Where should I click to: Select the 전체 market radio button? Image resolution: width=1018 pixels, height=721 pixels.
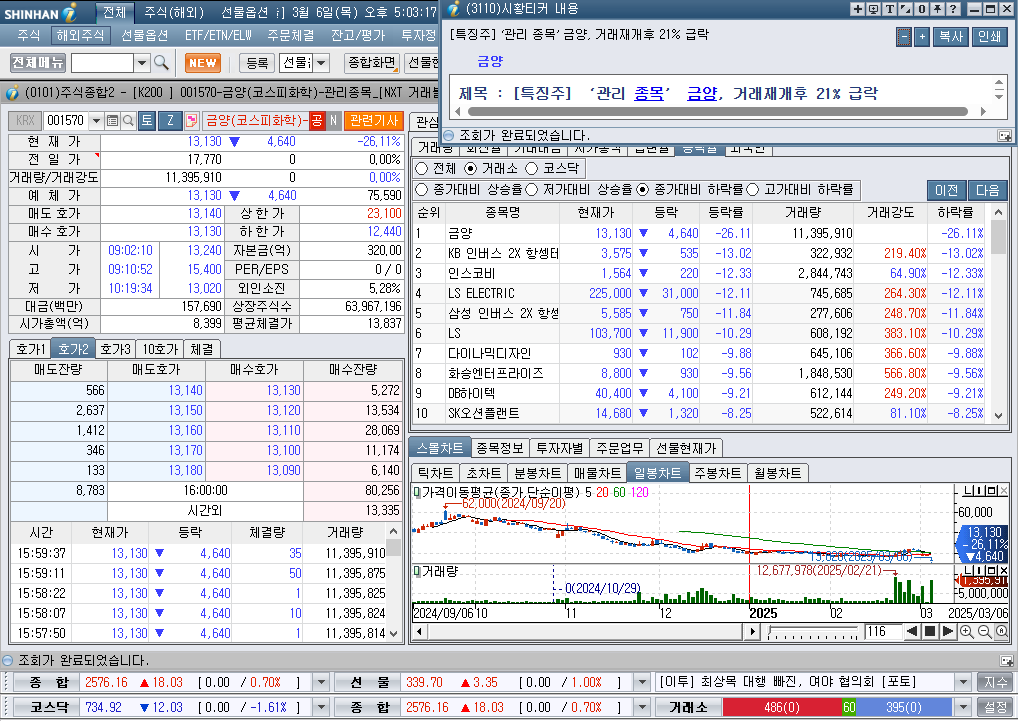(x=422, y=169)
